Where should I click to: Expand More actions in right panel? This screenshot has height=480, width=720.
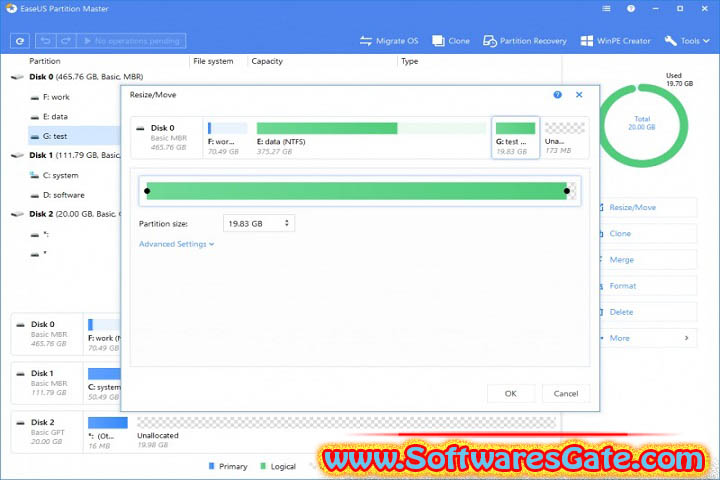click(648, 339)
